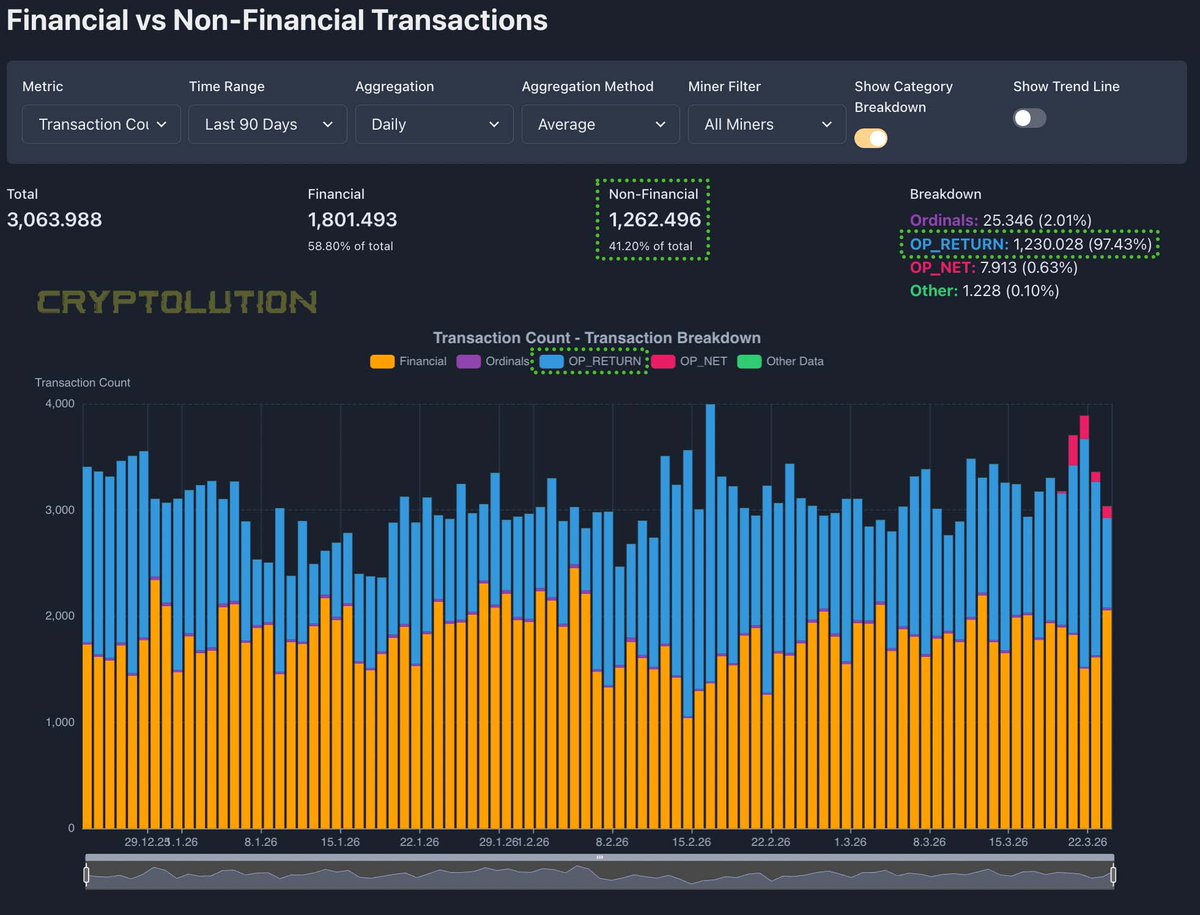
Task: Click the Transaction Count y-axis label
Action: tap(83, 383)
